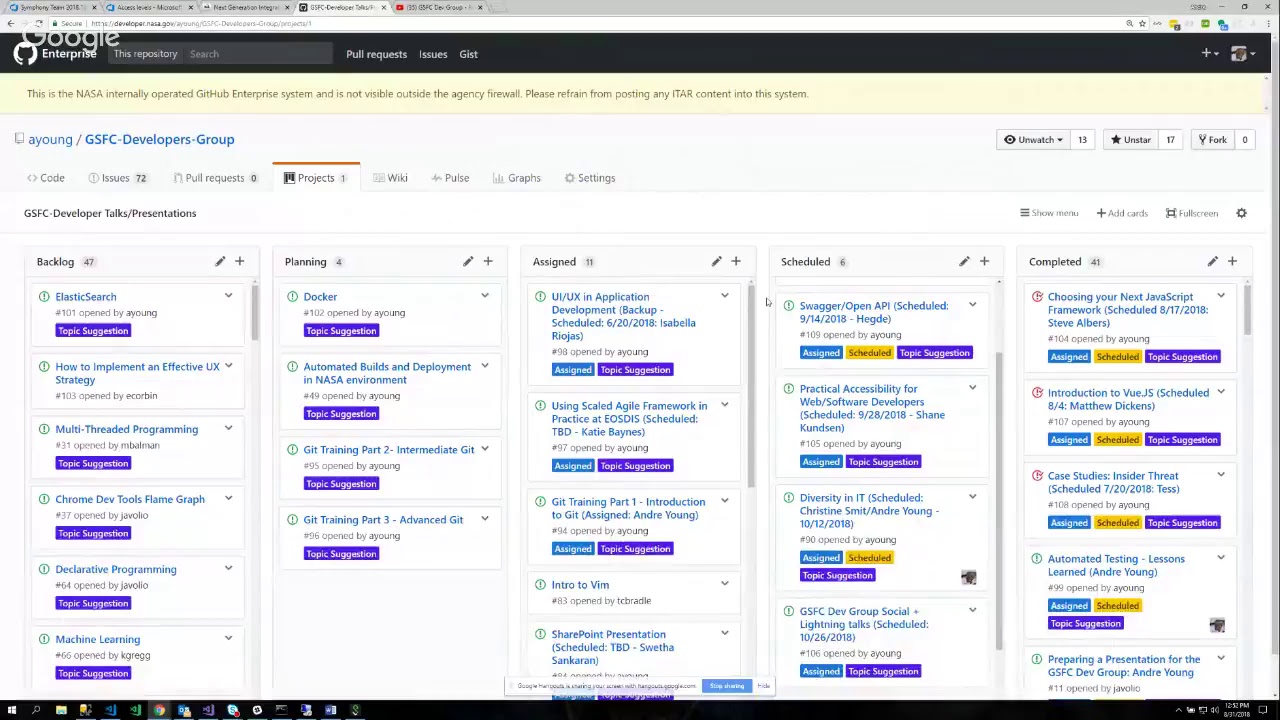Click the GitHub Enterprise octocat logo

25,54
